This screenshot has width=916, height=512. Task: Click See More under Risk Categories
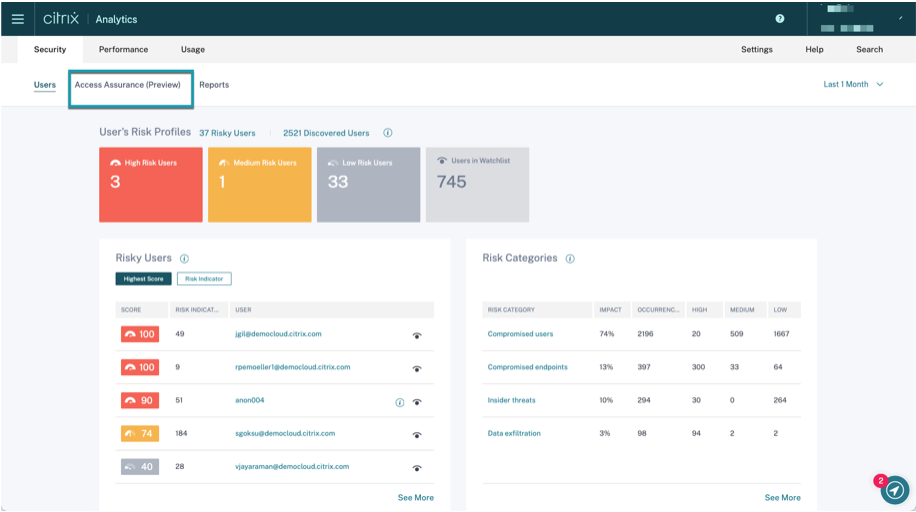[x=782, y=497]
